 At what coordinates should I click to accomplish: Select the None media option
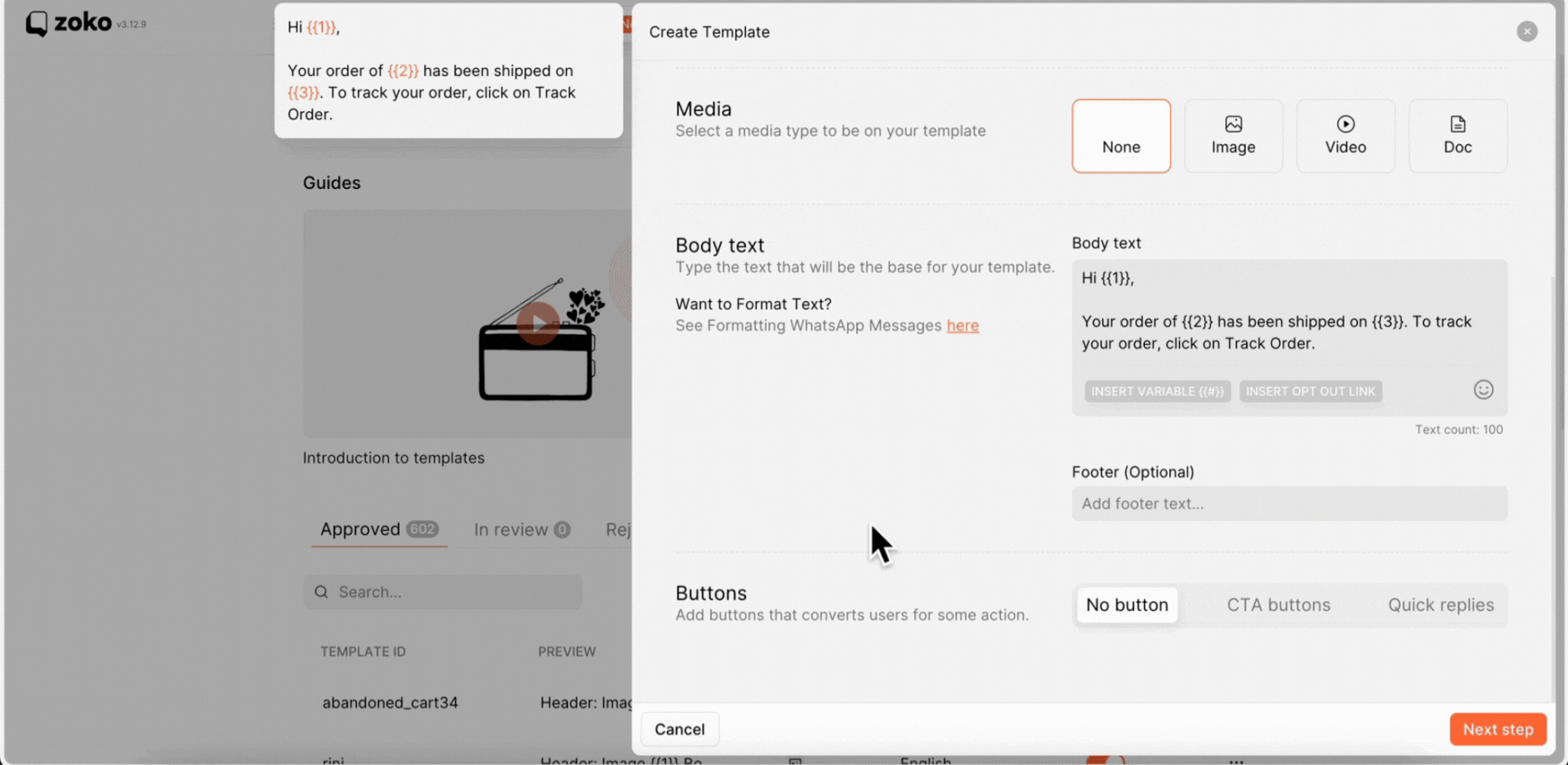point(1121,136)
